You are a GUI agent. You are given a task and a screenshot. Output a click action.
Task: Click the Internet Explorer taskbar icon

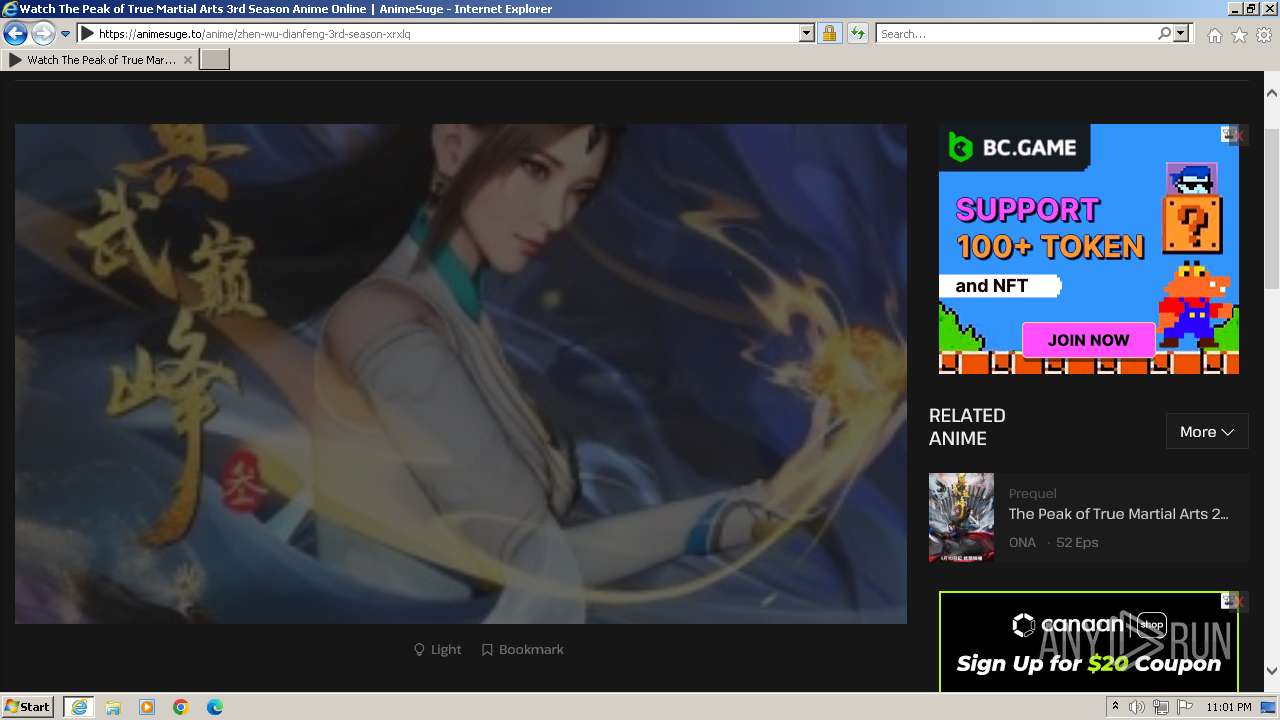(79, 707)
